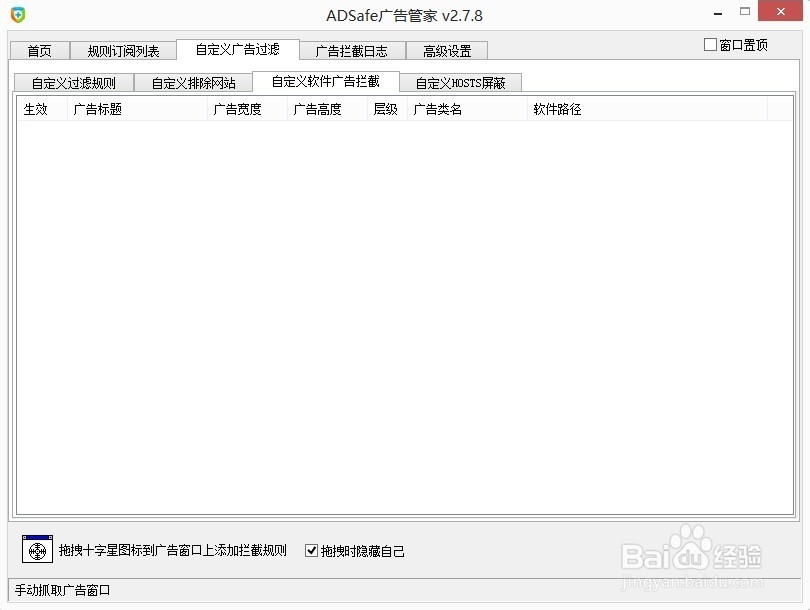
Task: Maximize the ADSafe window
Action: point(744,11)
